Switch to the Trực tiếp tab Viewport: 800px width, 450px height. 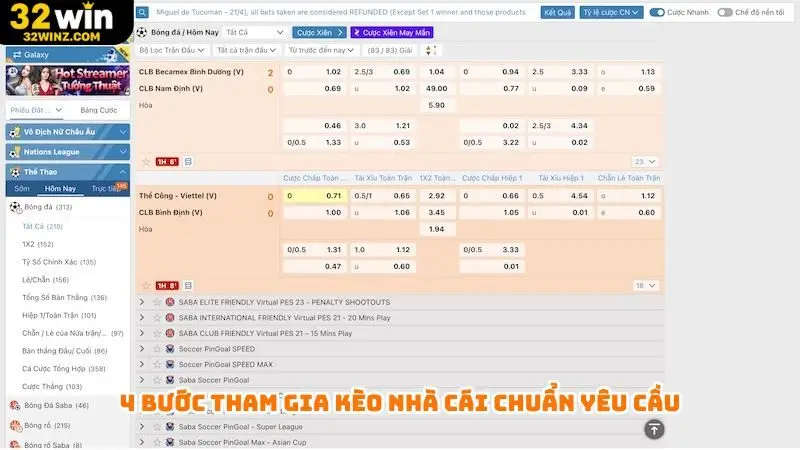tap(105, 188)
